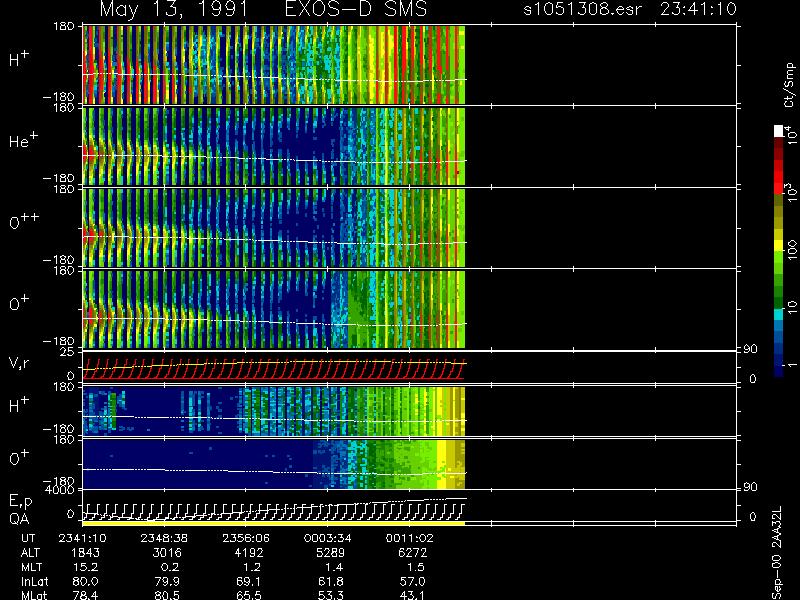Click the QA row label
The image size is (800, 600).
click(x=19, y=519)
